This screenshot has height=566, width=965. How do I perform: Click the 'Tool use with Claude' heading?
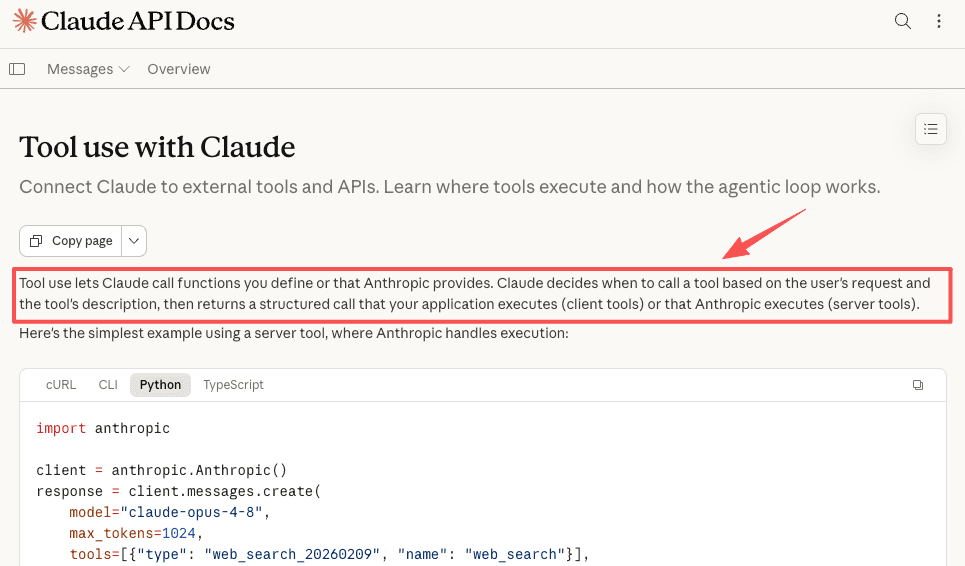coord(157,147)
